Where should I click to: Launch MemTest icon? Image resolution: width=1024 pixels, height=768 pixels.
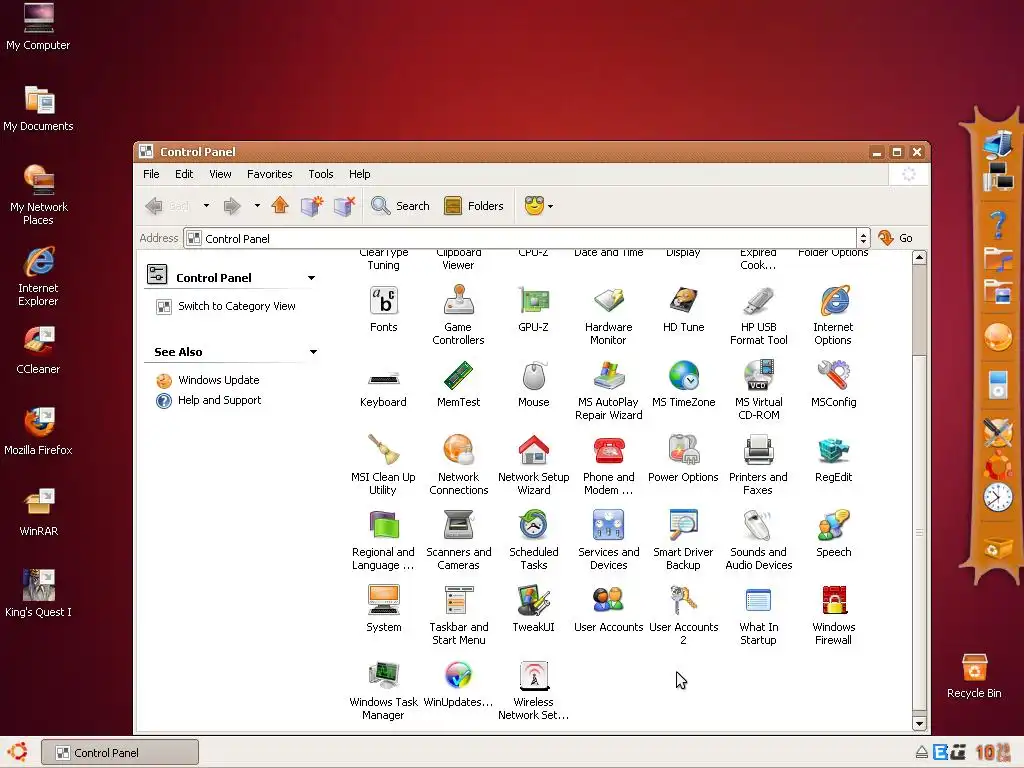point(458,384)
